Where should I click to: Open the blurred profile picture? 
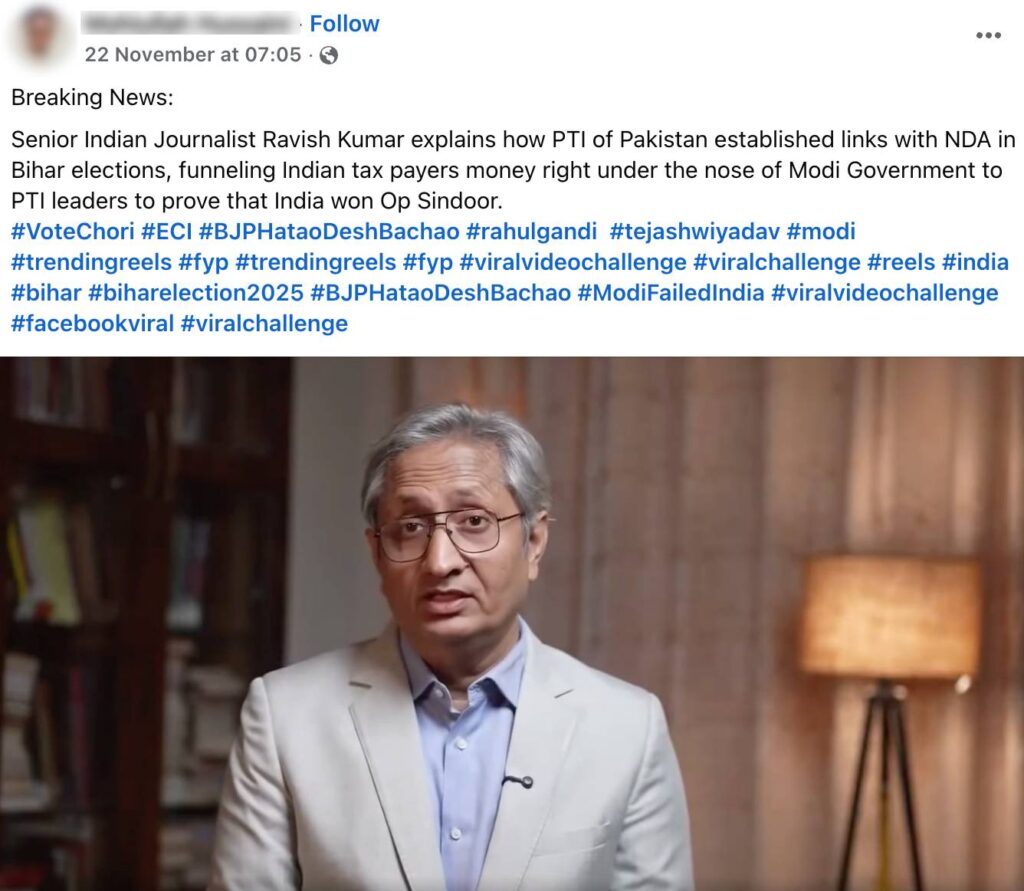coord(40,37)
